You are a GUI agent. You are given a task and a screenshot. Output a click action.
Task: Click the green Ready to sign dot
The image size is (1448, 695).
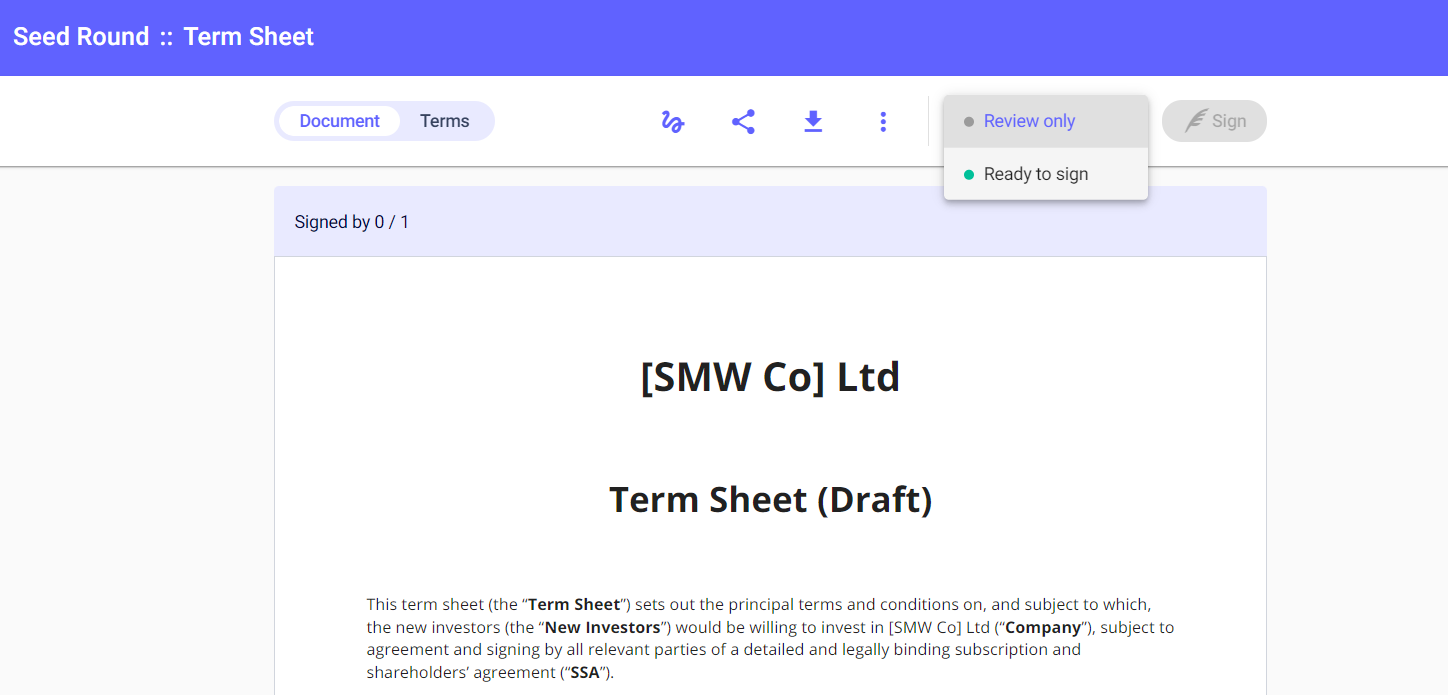coord(968,175)
